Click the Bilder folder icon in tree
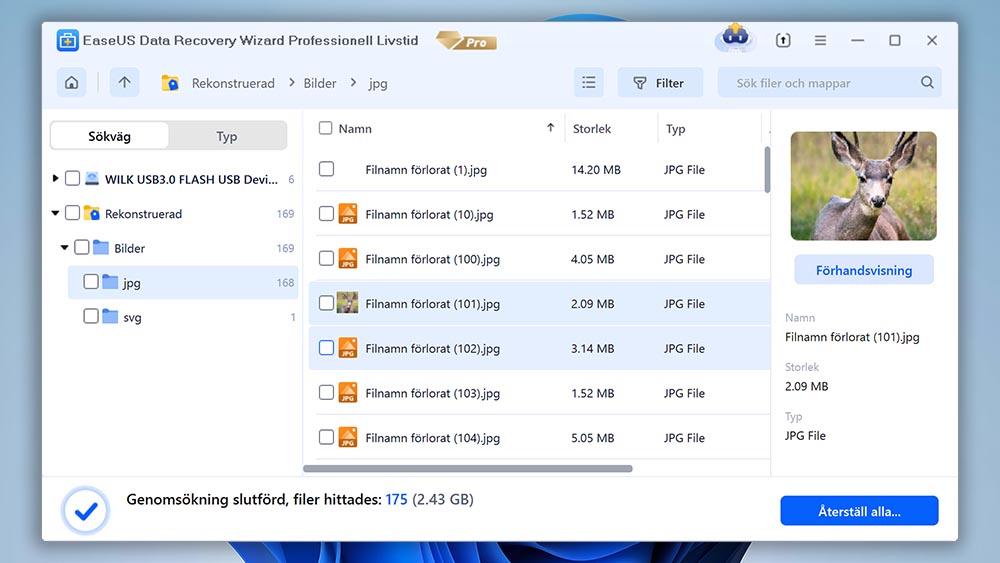Image resolution: width=1000 pixels, height=563 pixels. [x=101, y=247]
